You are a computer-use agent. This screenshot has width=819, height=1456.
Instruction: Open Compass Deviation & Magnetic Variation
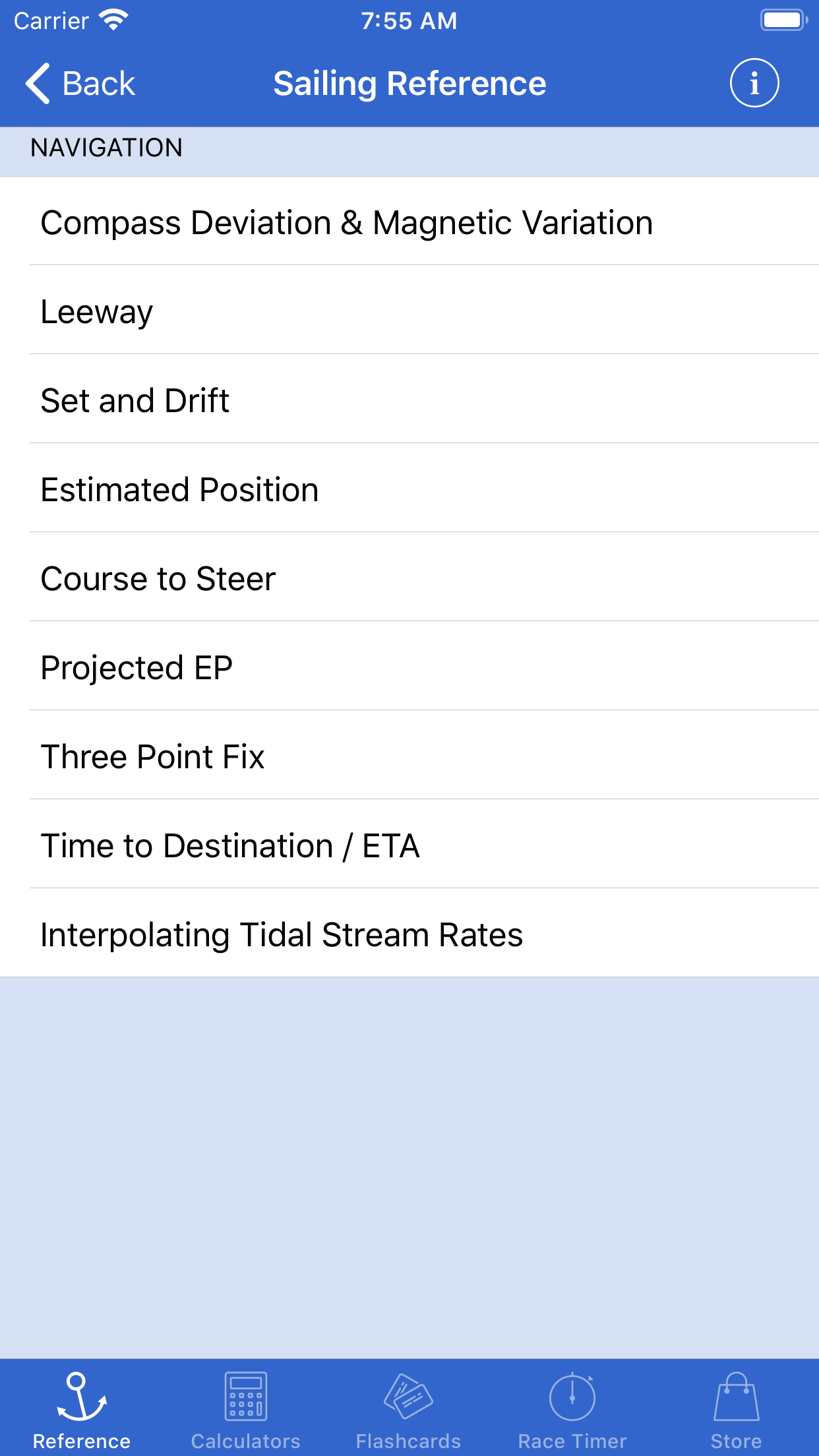tap(347, 222)
